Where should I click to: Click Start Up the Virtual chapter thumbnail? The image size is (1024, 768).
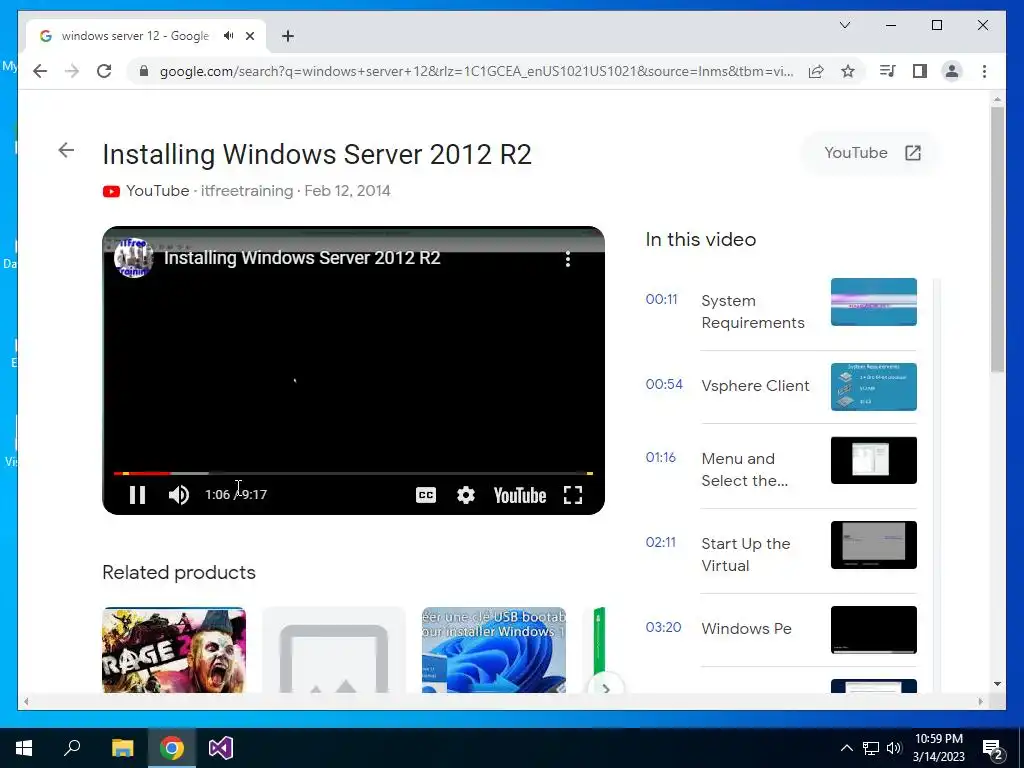(873, 545)
